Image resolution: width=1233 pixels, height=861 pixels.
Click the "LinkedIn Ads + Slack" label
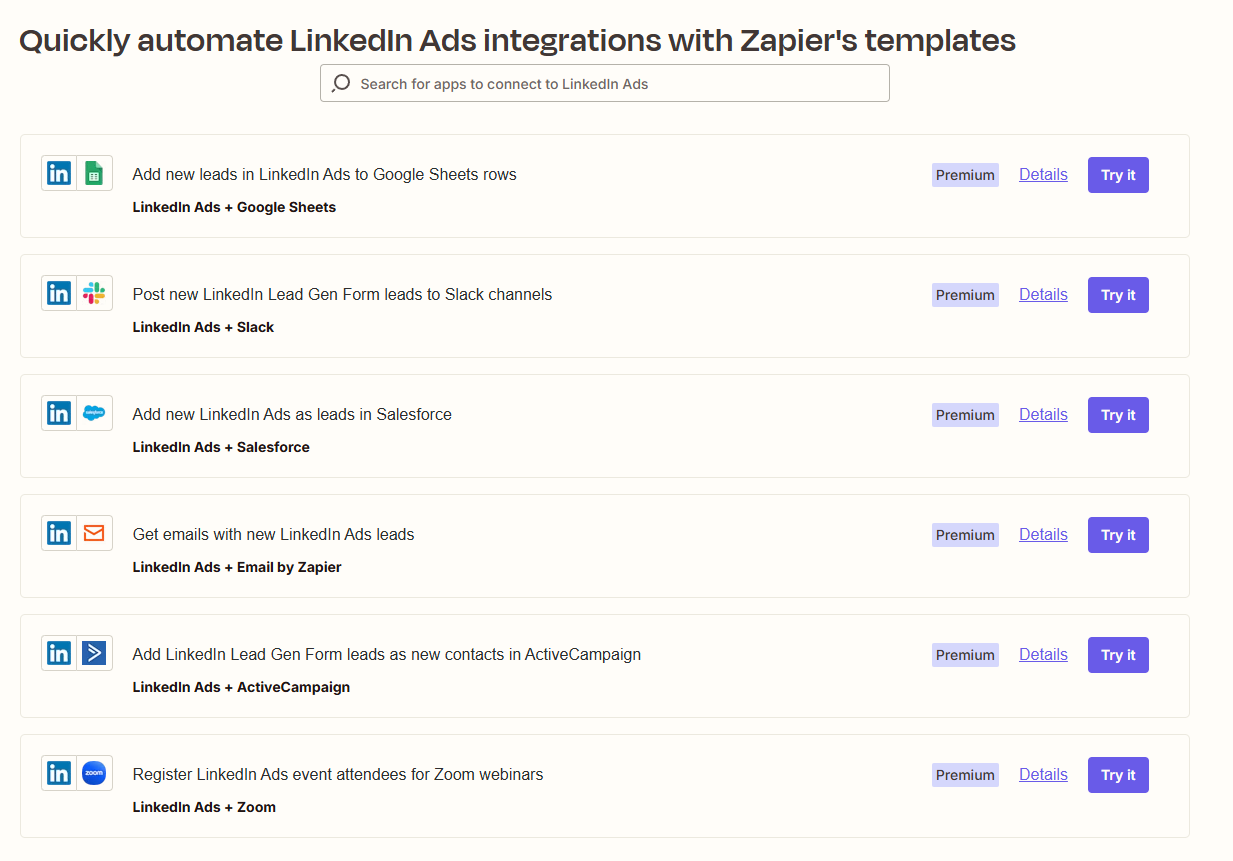coord(203,327)
